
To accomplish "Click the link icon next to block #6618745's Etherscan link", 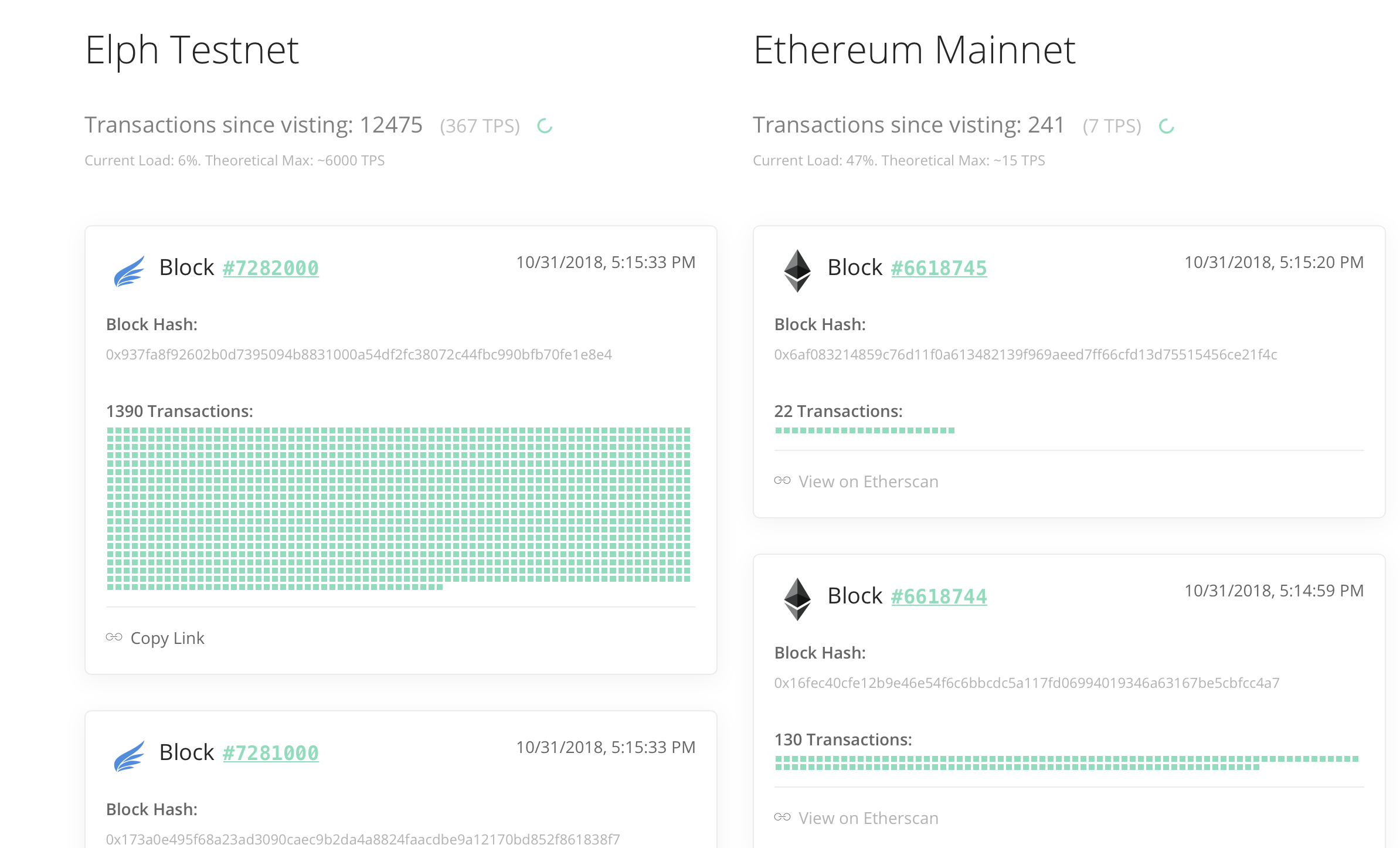I will coord(783,480).
